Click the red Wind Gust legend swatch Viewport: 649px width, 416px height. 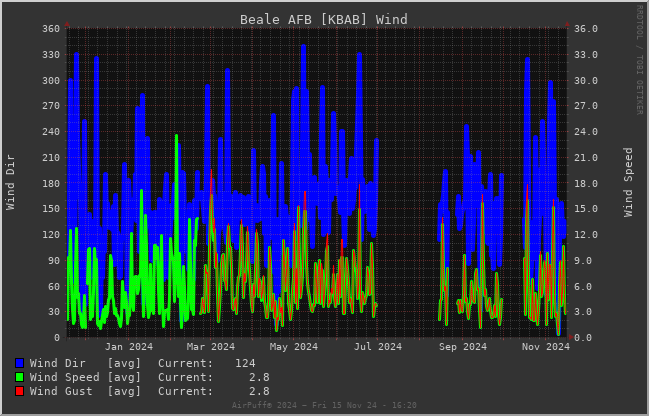click(x=19, y=391)
